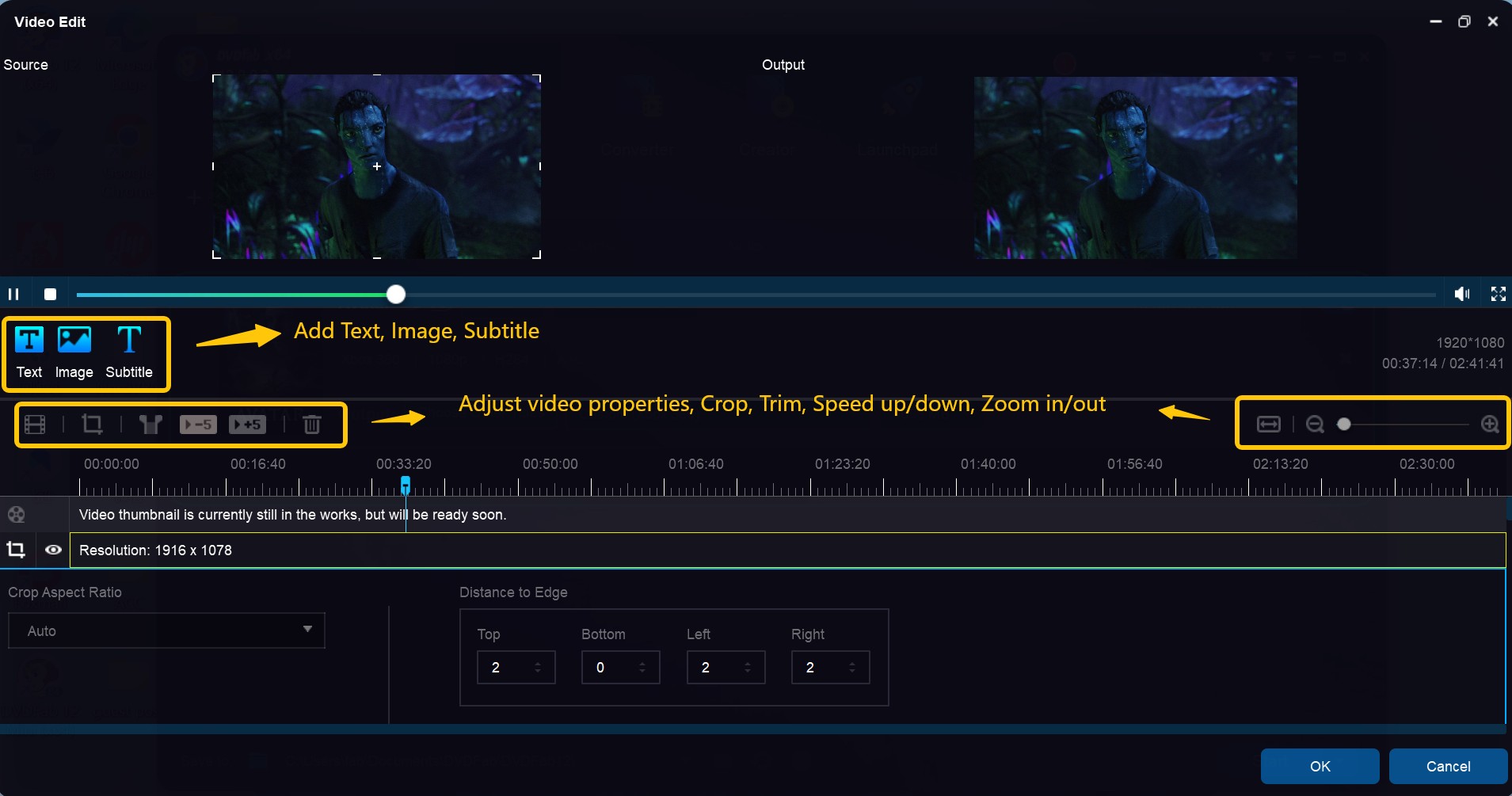The image size is (1512, 796).
Task: Add an Image overlay to the video
Action: [x=74, y=341]
